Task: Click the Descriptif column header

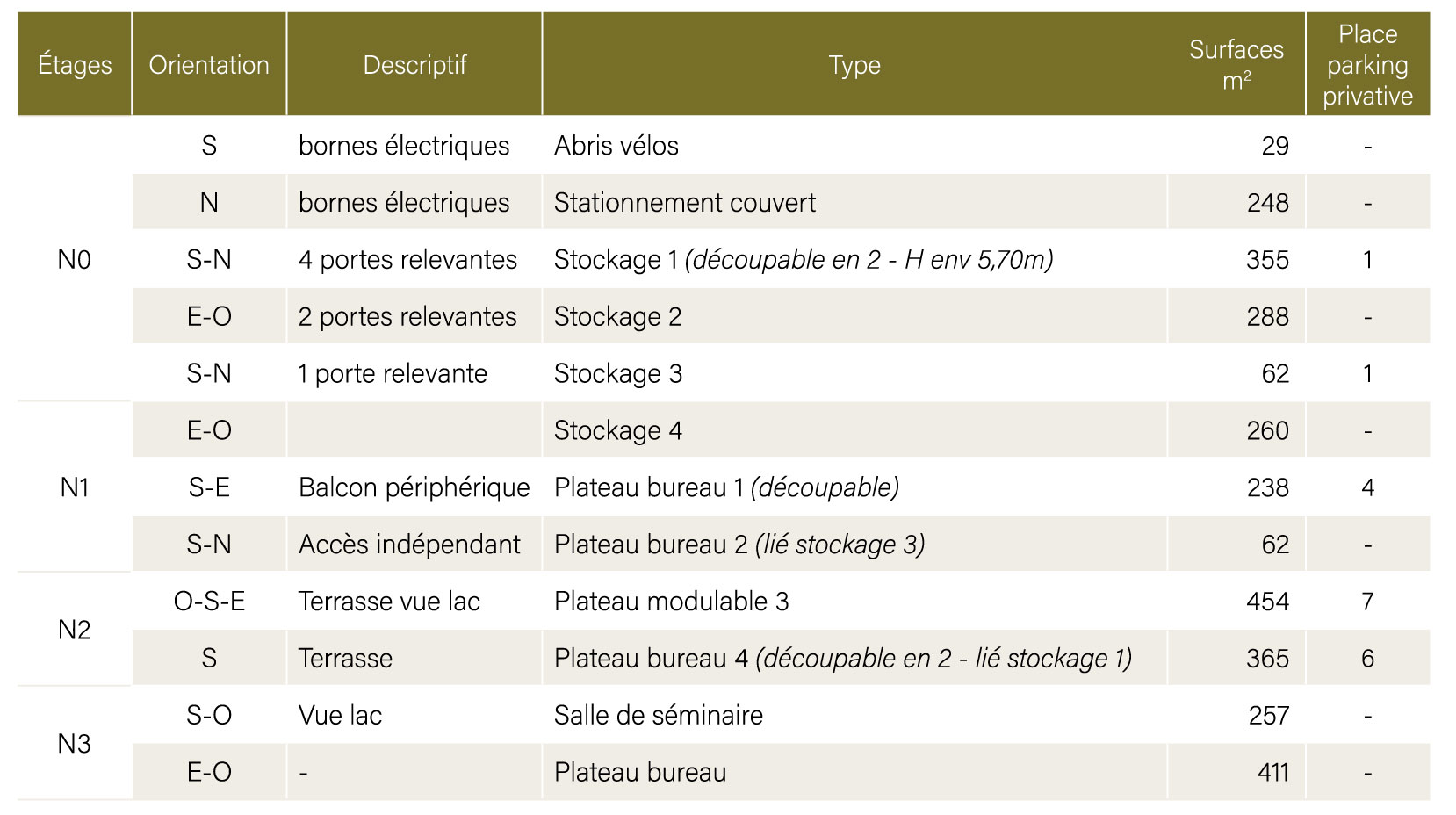Action: pos(414,65)
